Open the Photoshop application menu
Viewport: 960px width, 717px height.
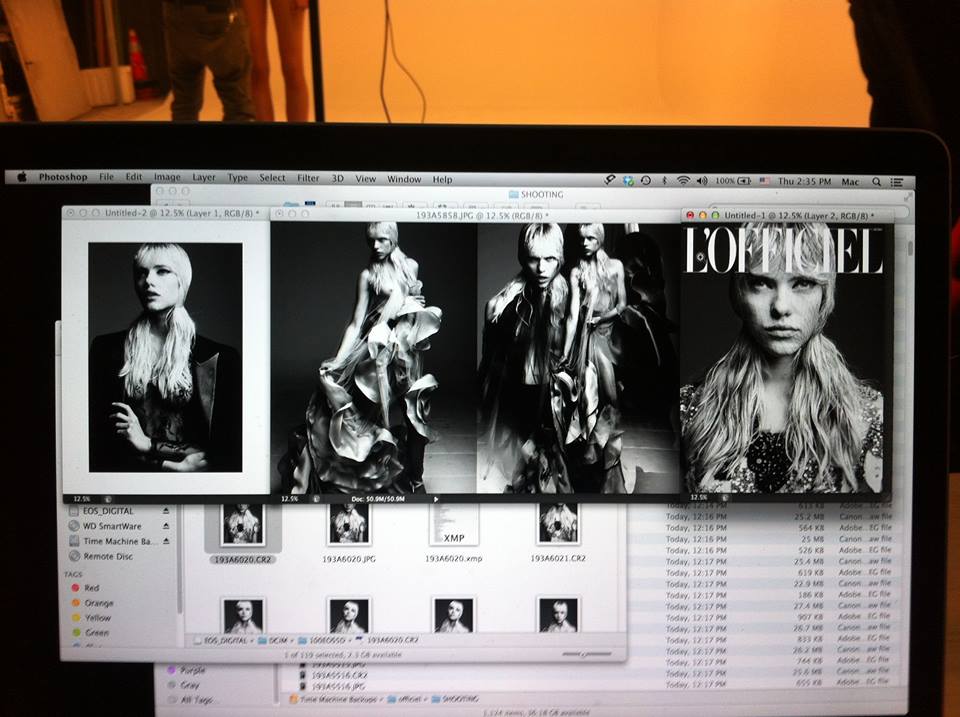point(63,177)
